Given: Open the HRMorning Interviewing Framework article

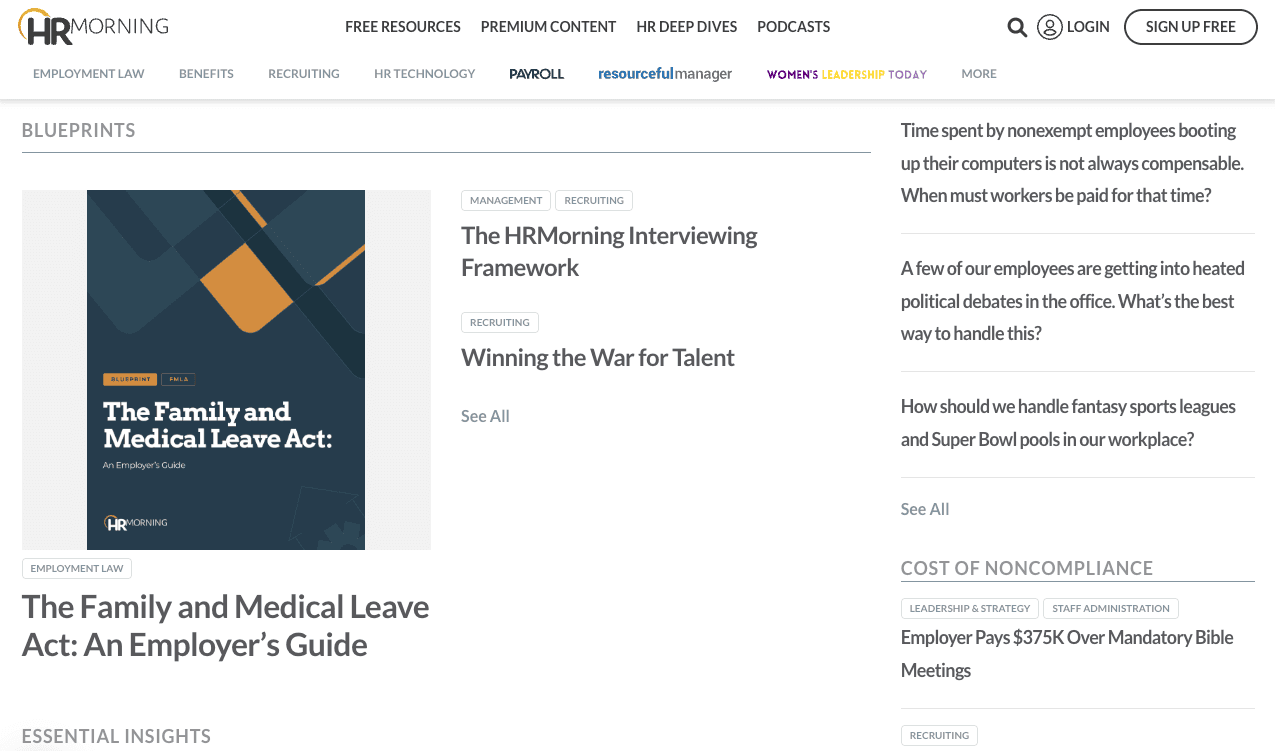Looking at the screenshot, I should click(609, 250).
